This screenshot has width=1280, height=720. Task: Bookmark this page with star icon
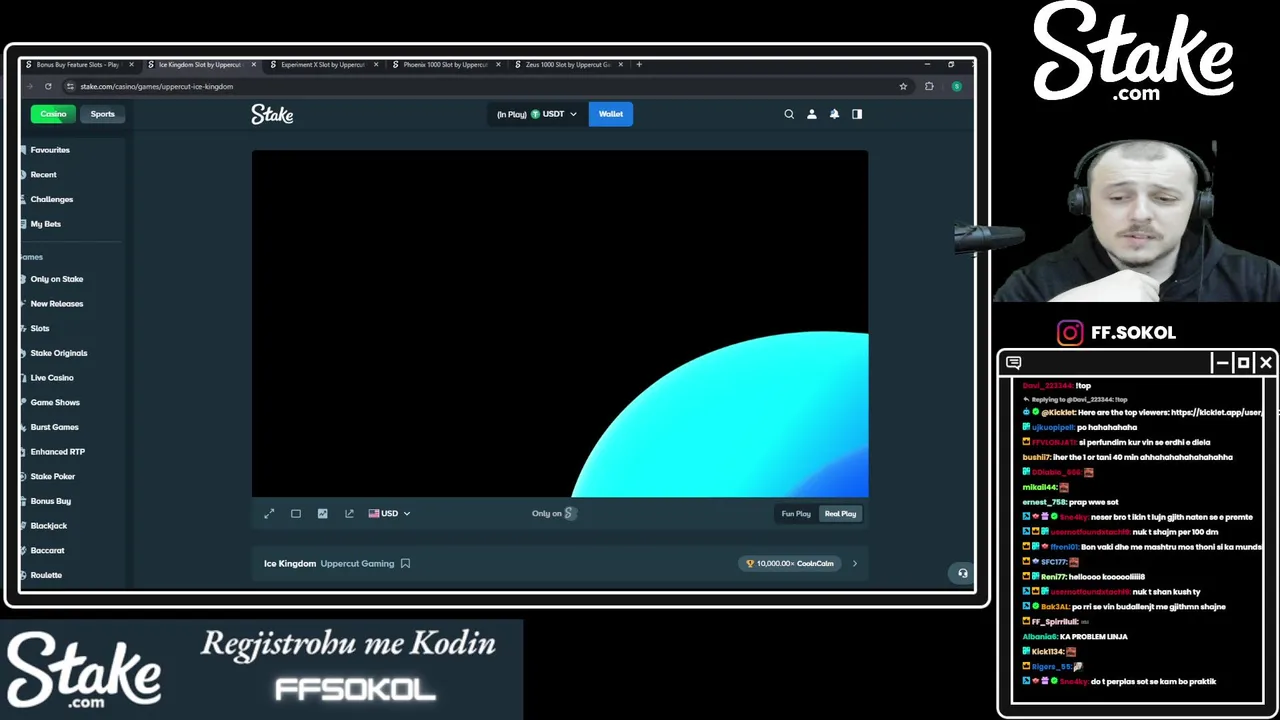point(903,87)
